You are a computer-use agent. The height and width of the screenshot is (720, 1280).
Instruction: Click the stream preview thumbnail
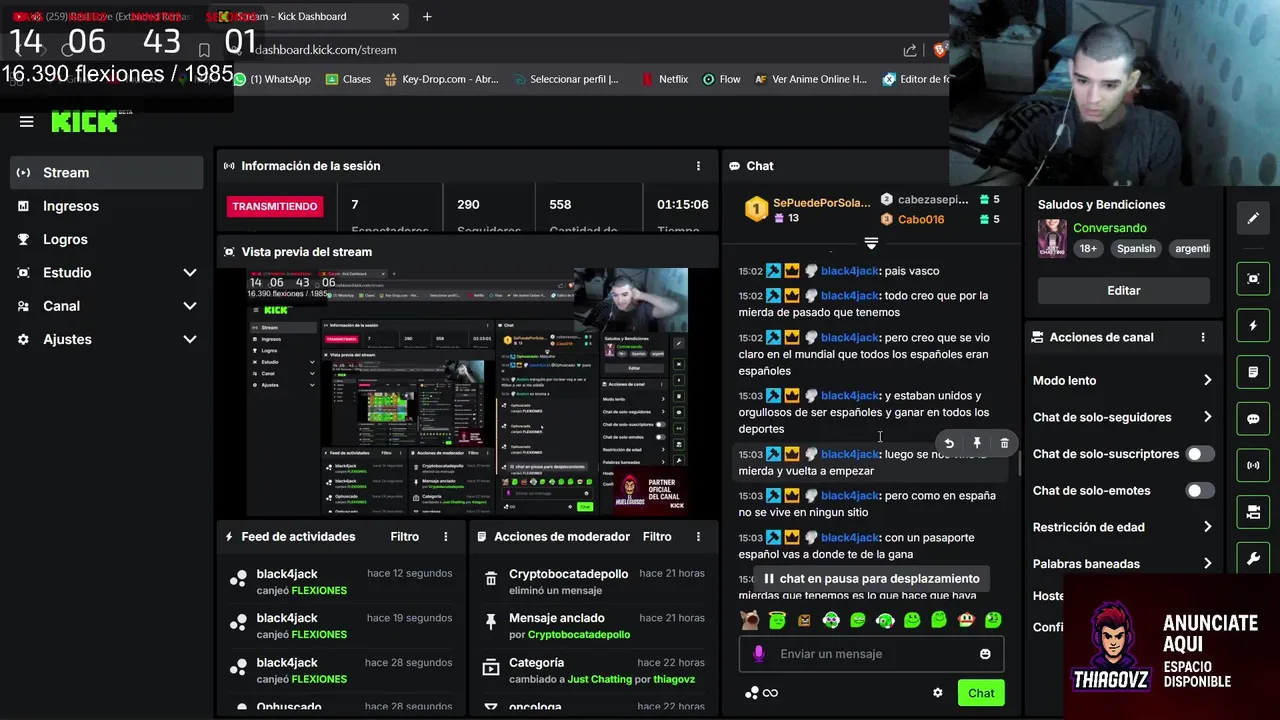tap(467, 392)
